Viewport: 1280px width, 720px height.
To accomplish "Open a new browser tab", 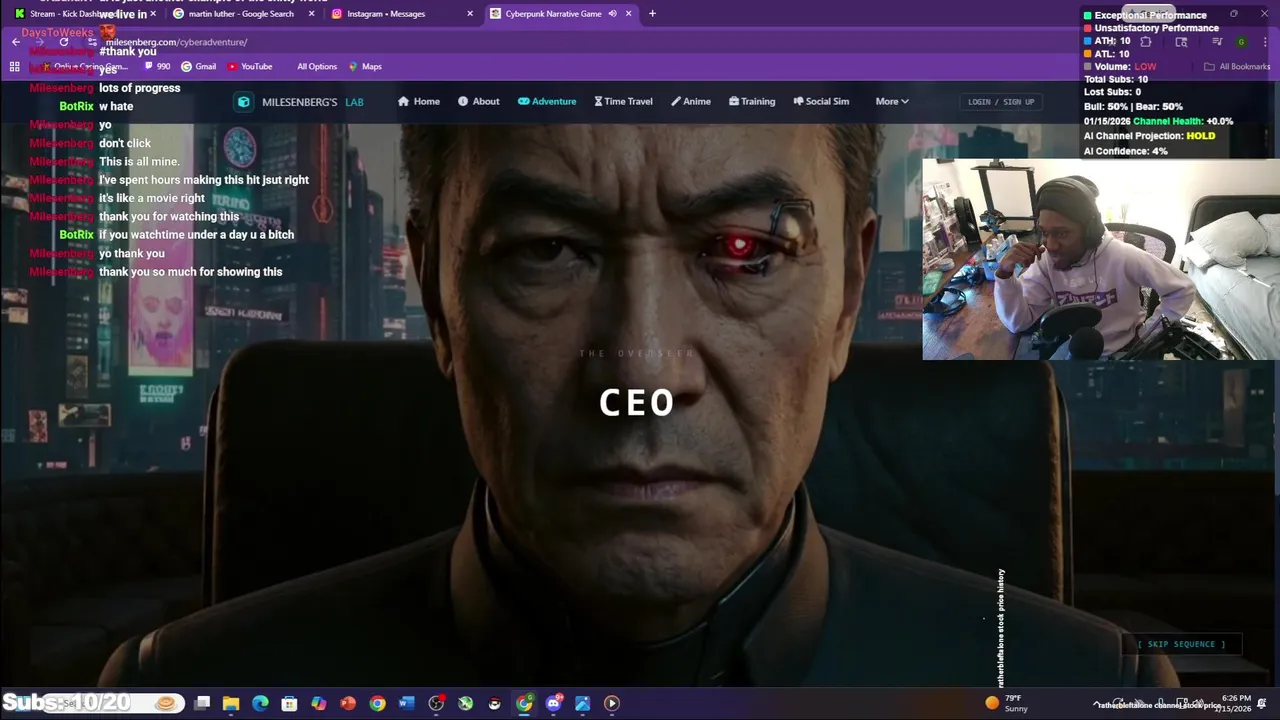I will tap(652, 14).
